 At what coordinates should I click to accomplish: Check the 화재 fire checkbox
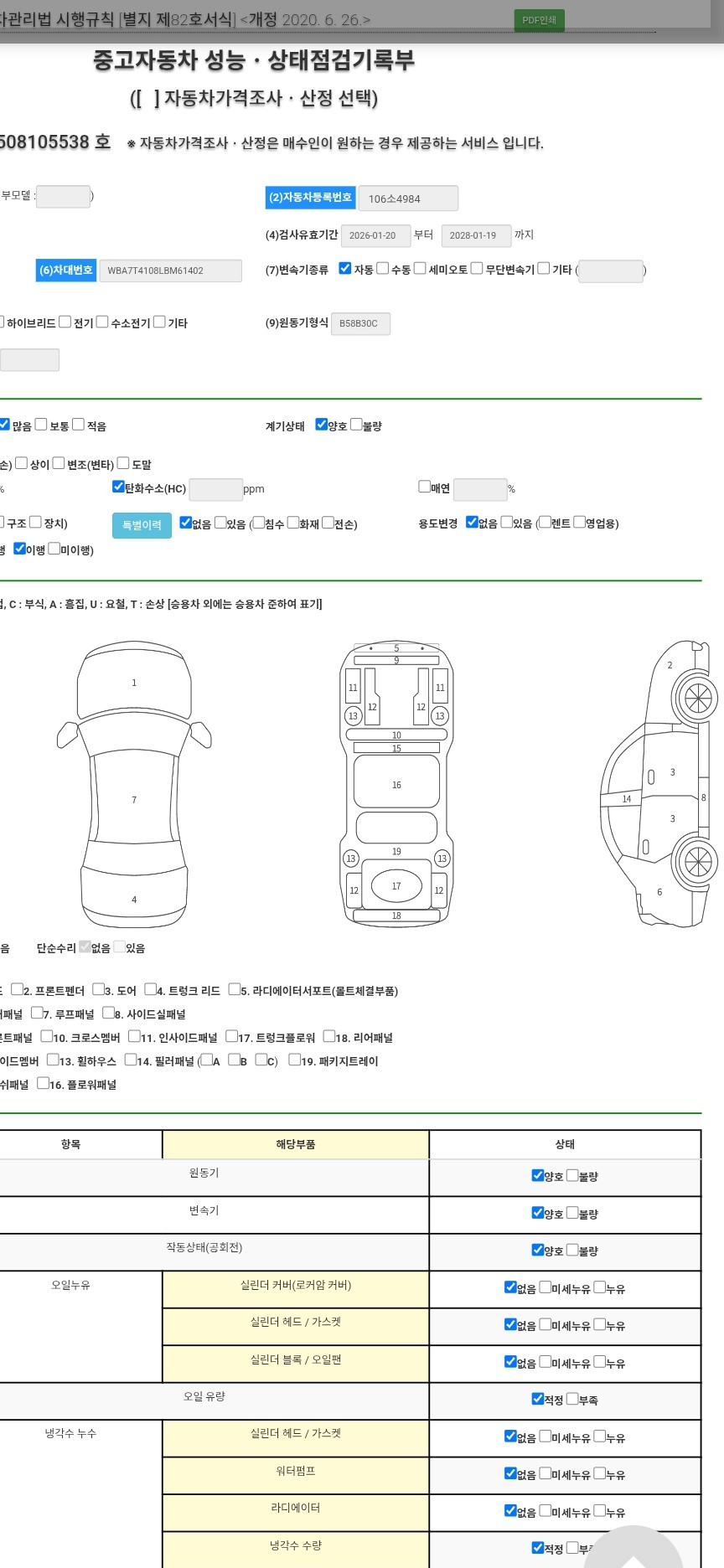293,522
